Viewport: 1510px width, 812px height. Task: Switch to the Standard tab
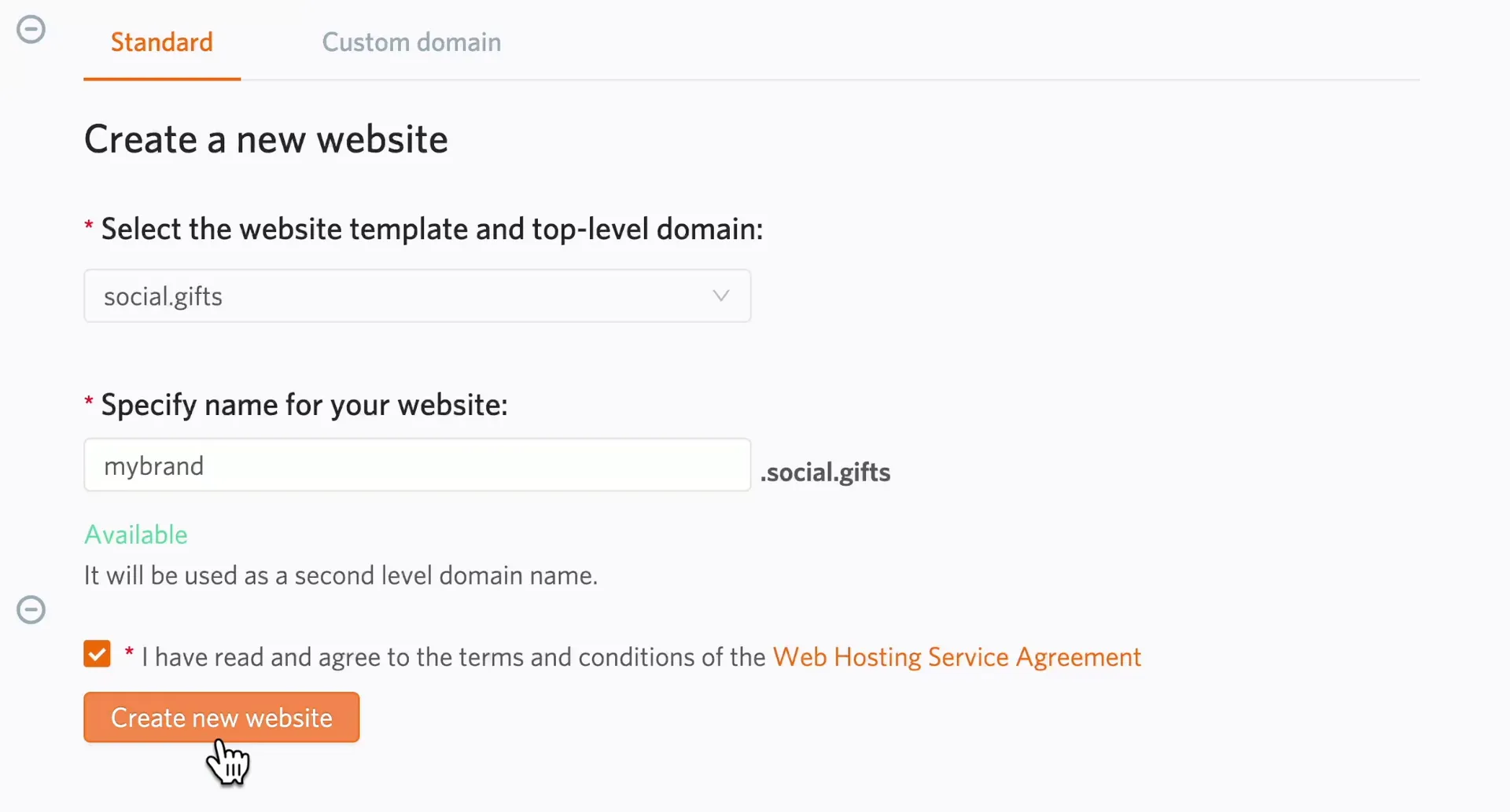[x=161, y=42]
